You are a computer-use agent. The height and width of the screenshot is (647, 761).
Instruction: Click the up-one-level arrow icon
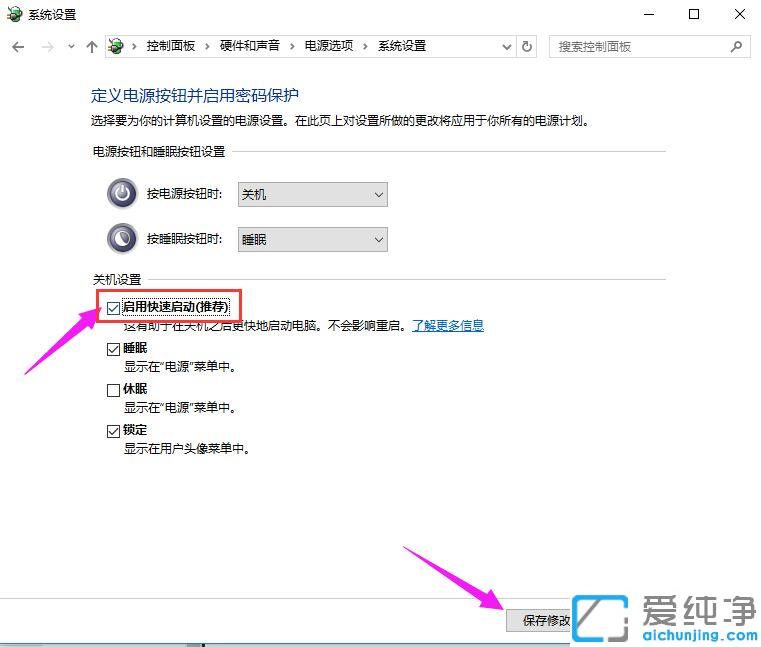tap(92, 47)
